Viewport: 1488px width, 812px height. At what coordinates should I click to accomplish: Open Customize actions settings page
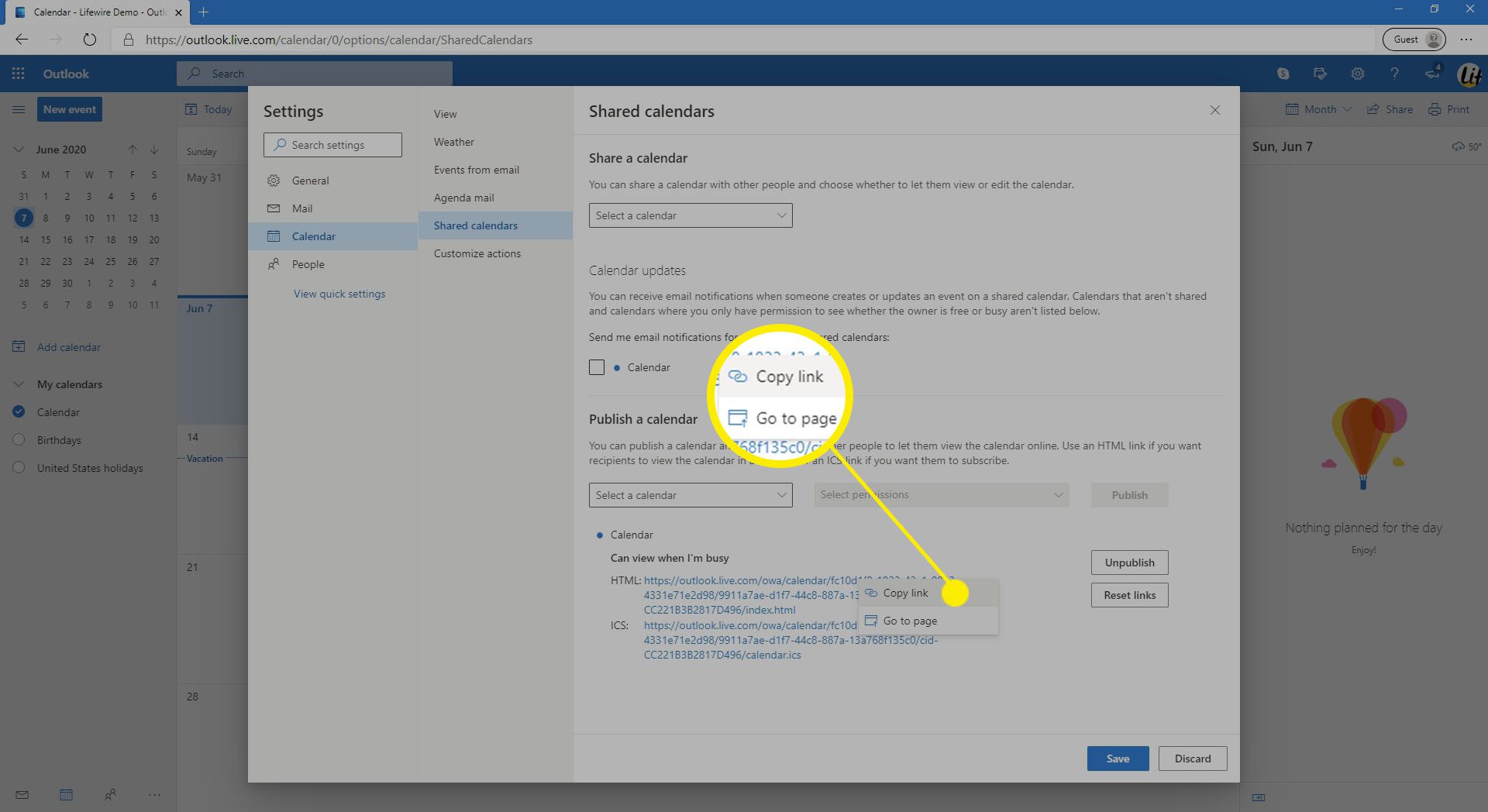coord(496,253)
